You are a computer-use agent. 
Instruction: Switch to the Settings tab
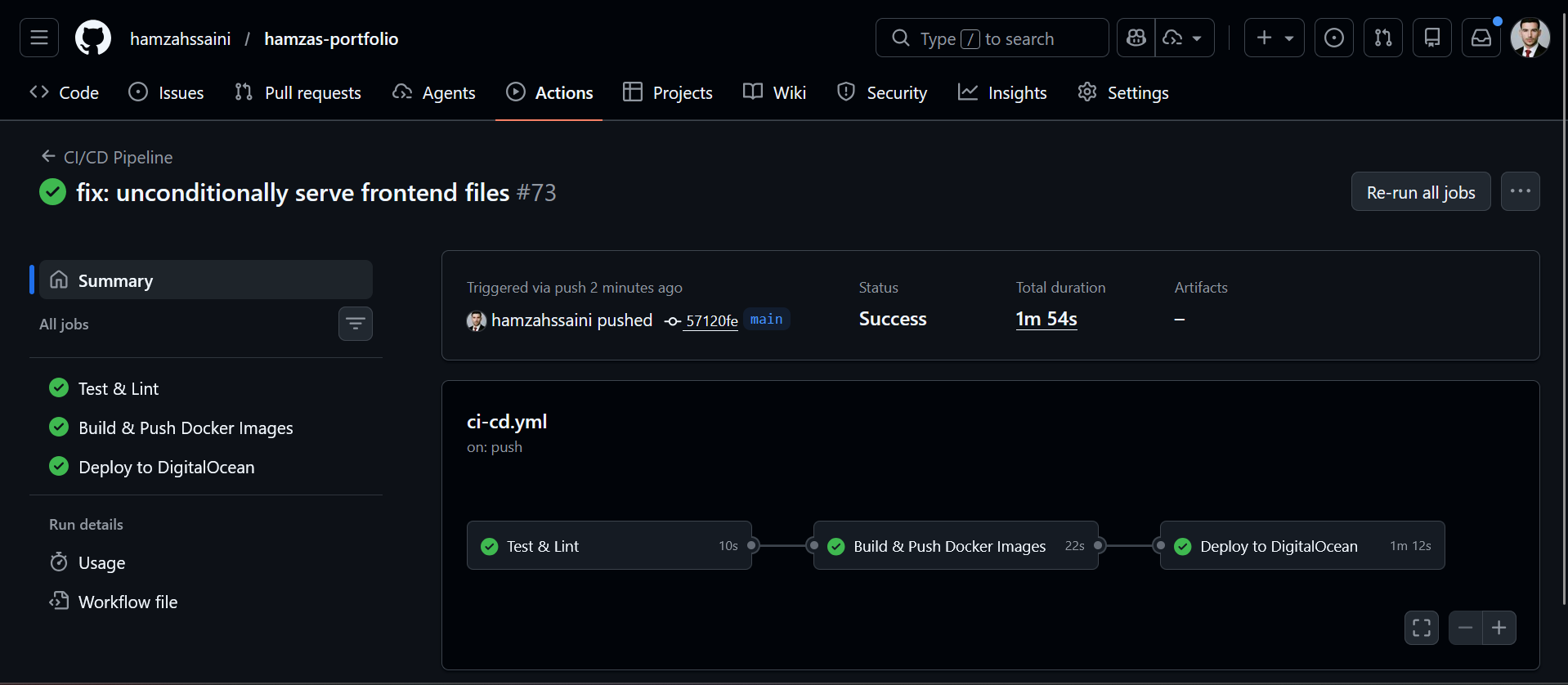pyautogui.click(x=1123, y=92)
